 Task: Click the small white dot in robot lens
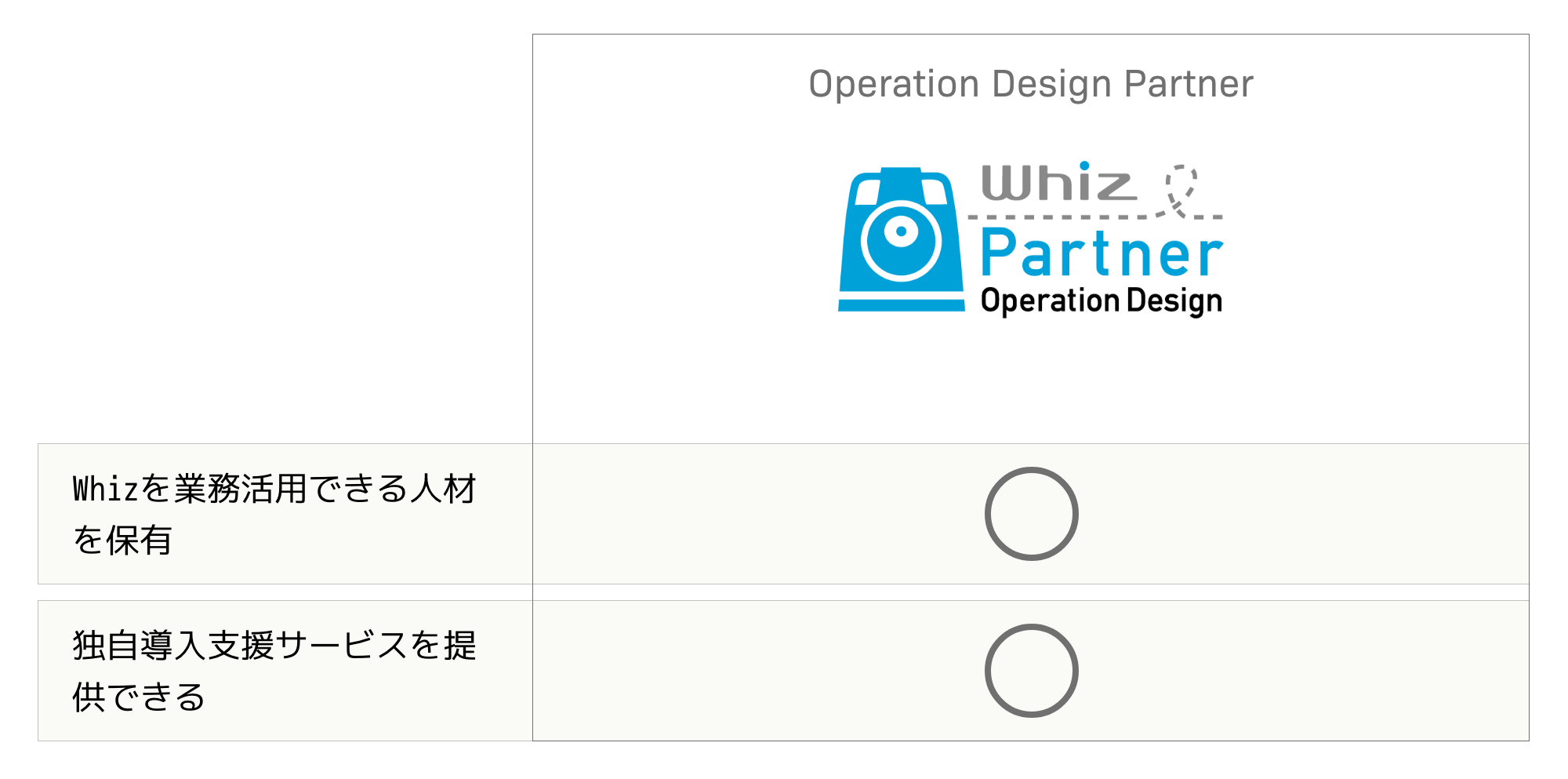(x=902, y=231)
